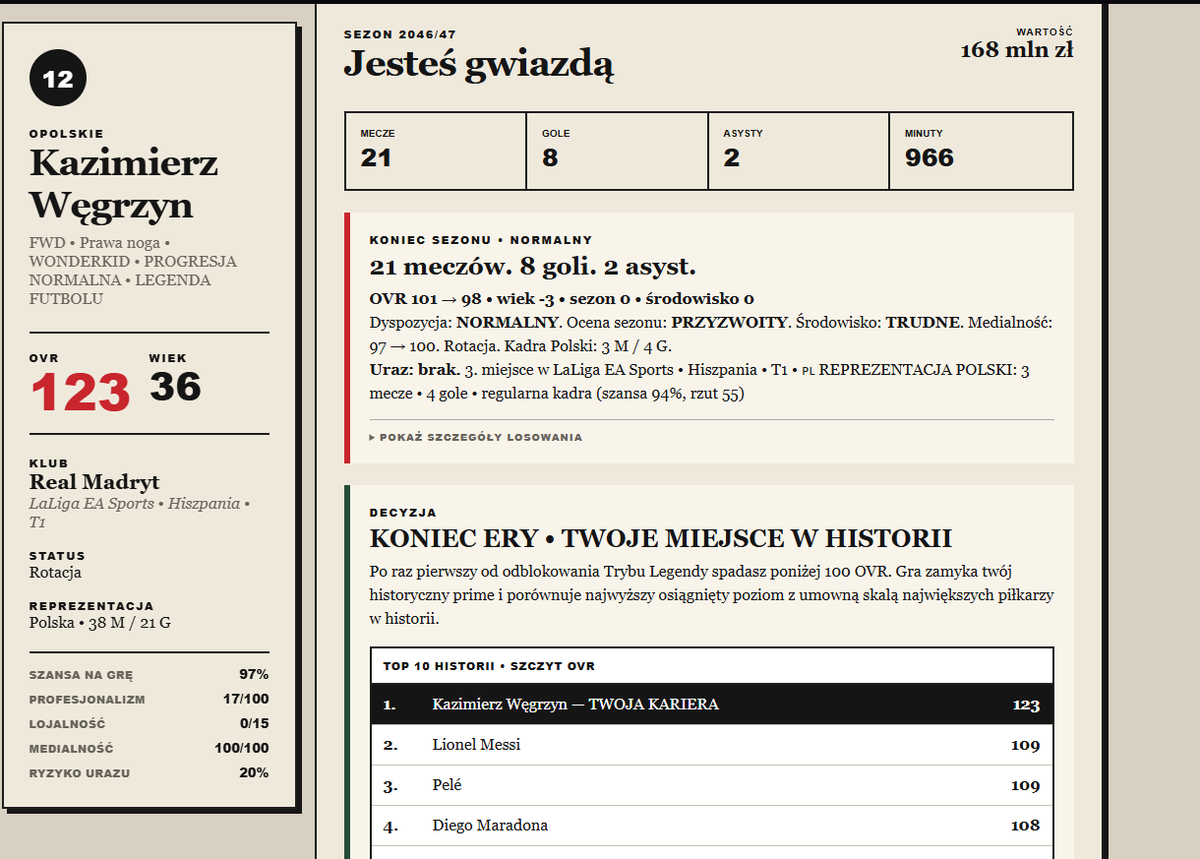Click the red OVR value 123
The width and height of the screenshot is (1200, 859).
tap(80, 392)
